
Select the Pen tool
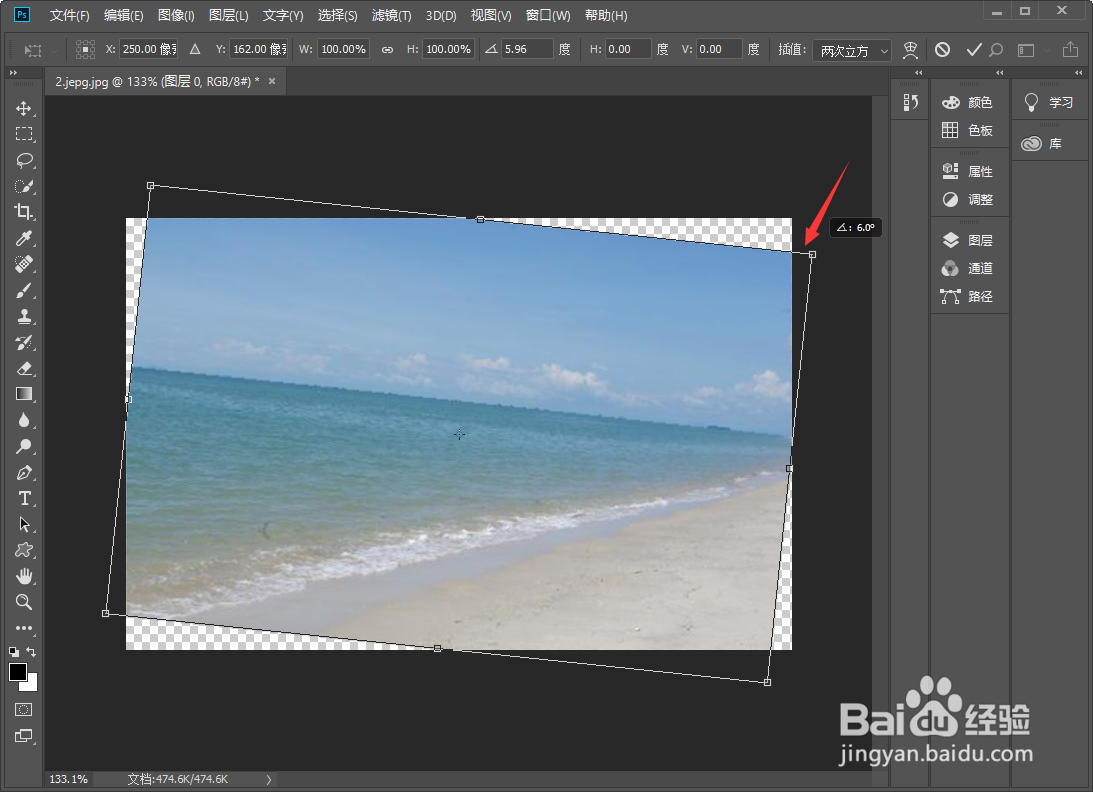coord(24,472)
